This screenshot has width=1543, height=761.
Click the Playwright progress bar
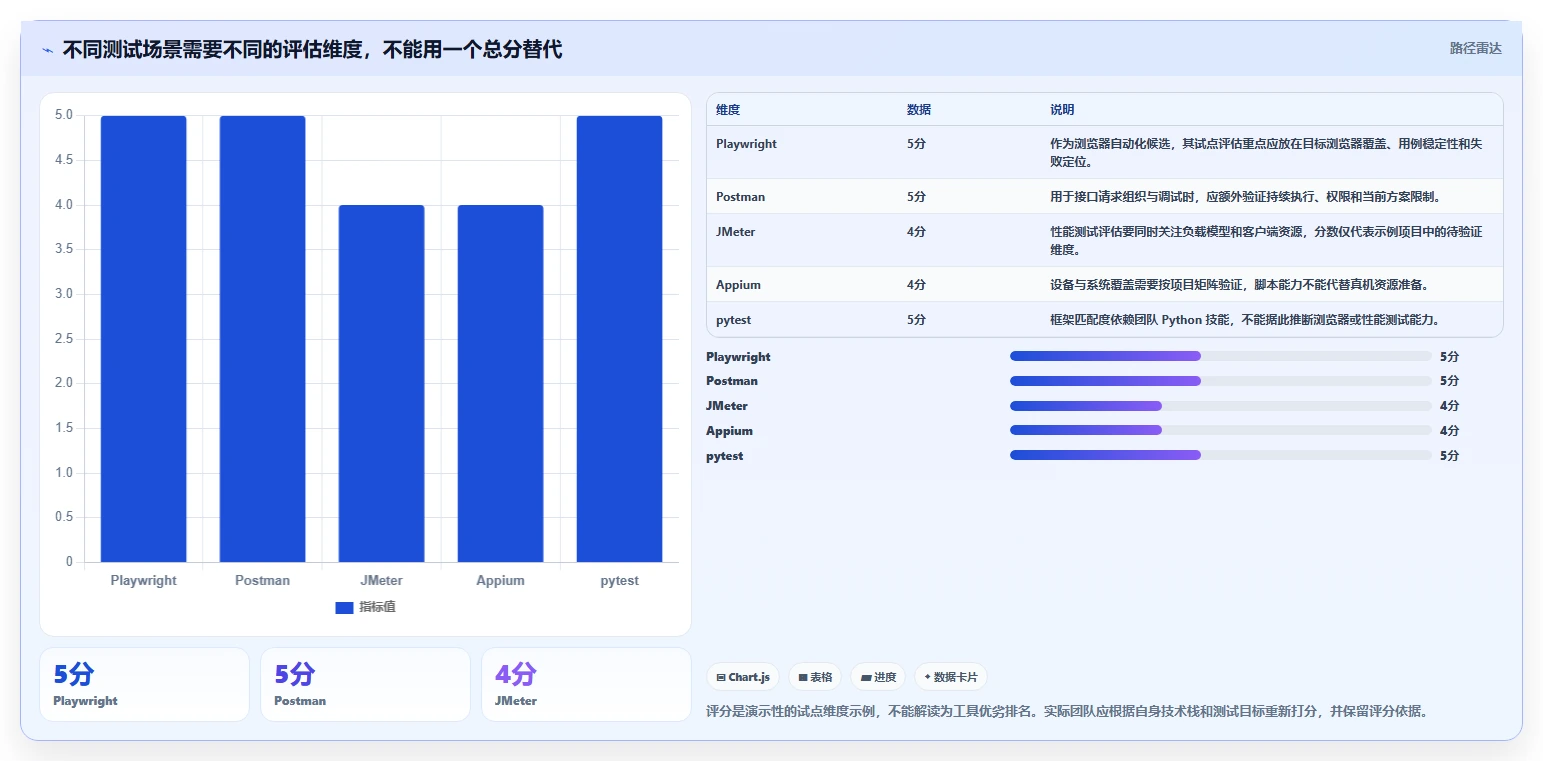coord(1221,356)
